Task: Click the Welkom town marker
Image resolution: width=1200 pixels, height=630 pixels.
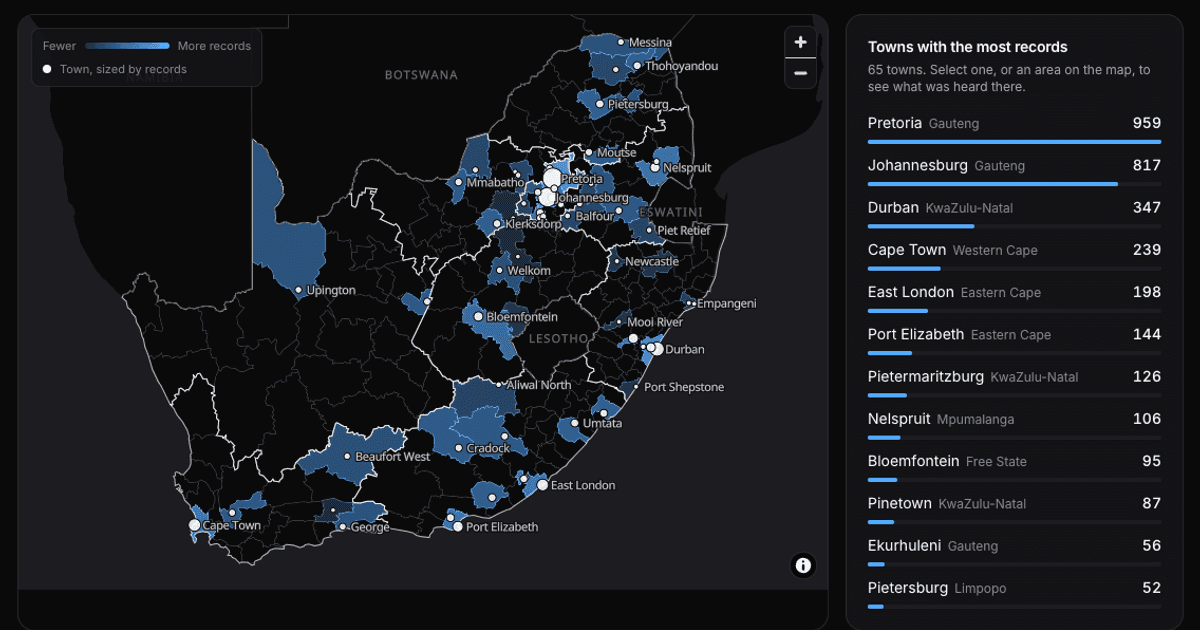Action: 499,270
